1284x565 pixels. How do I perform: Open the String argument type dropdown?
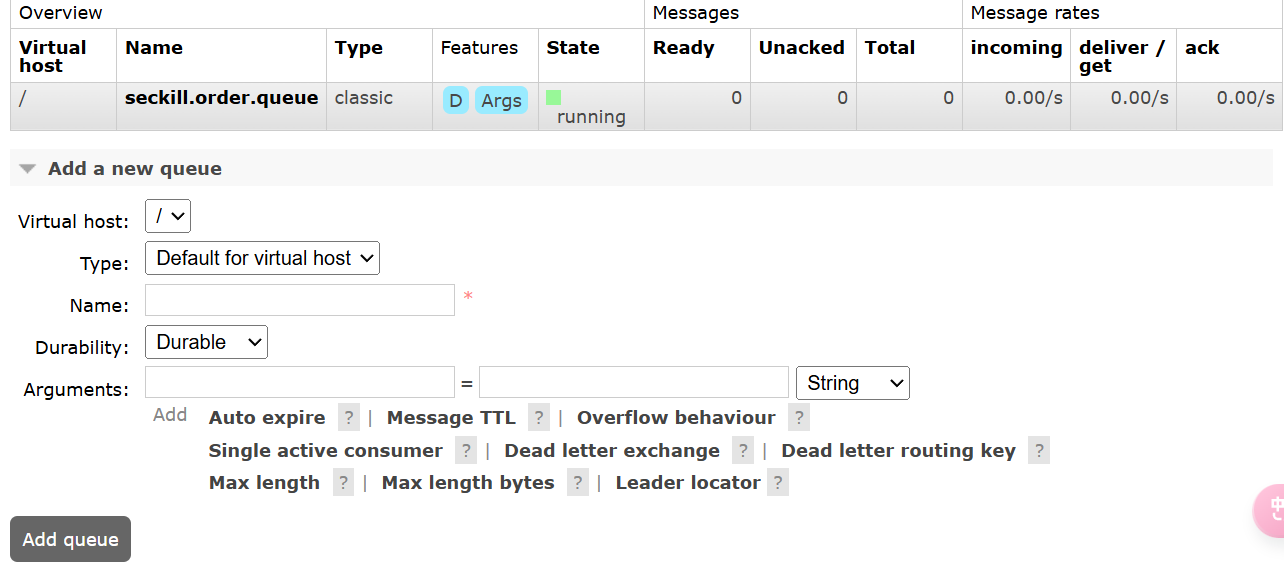pos(853,383)
